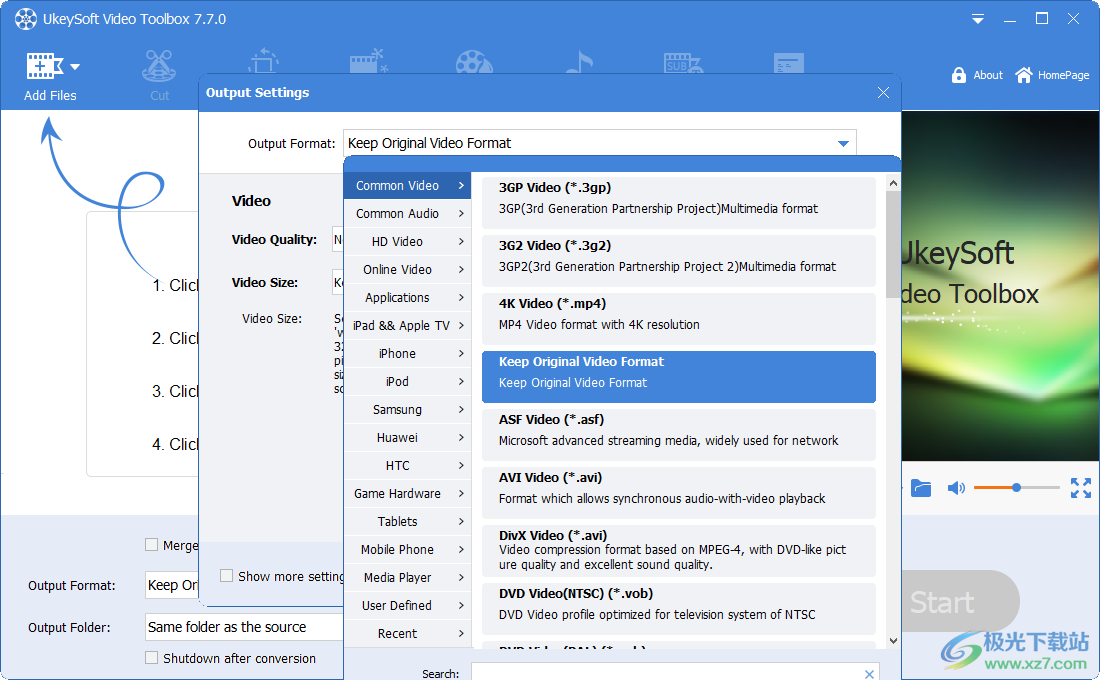Adjust the volume slider handle
Viewport: 1100px width, 680px height.
pos(1016,487)
